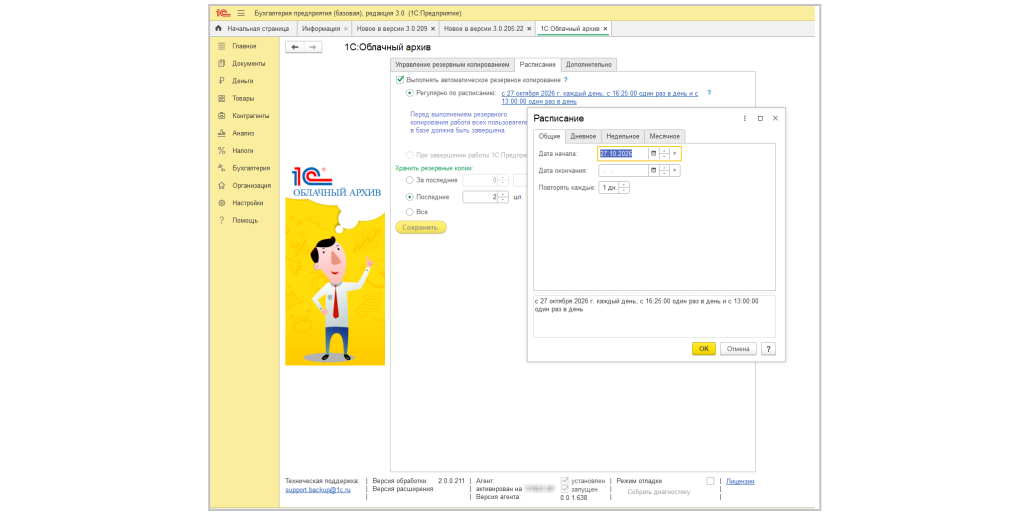Open the main hamburger menu icon
Viewport: 1024px width, 514px height.
241,13
